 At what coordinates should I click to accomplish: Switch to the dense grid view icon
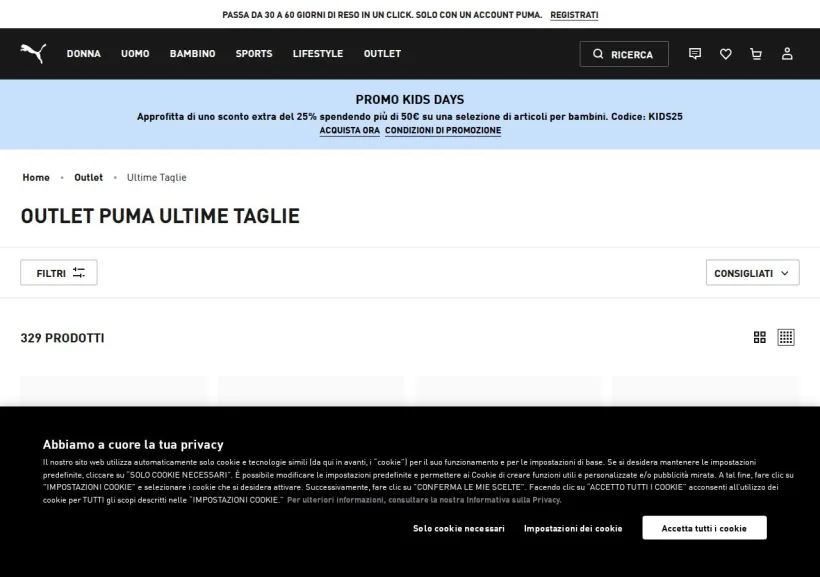(785, 337)
